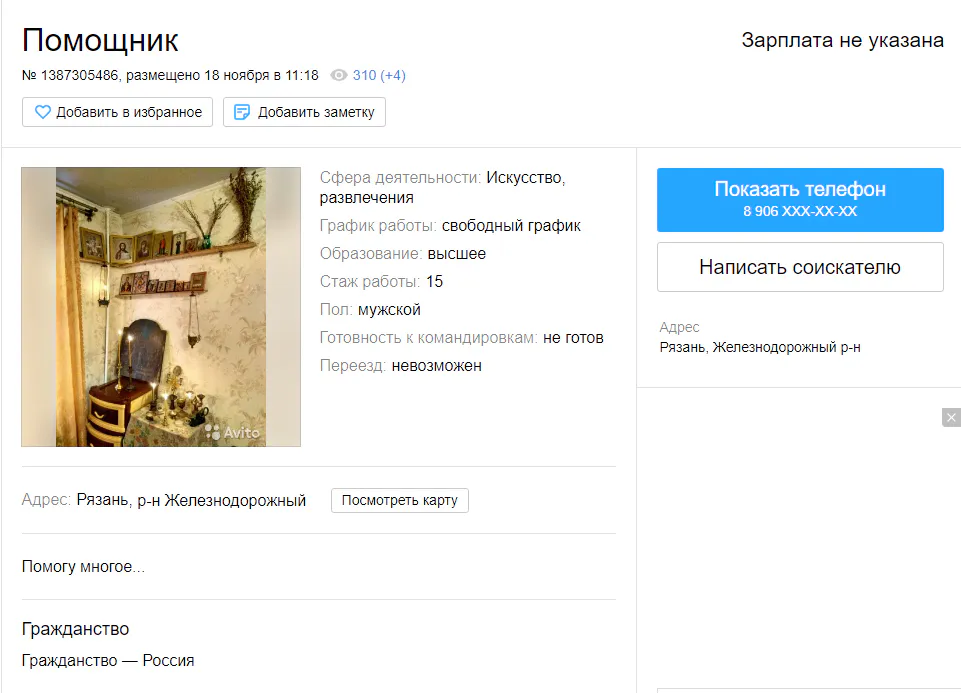Click the Зарплата не указана label
This screenshot has height=693, width=961.
coord(842,40)
